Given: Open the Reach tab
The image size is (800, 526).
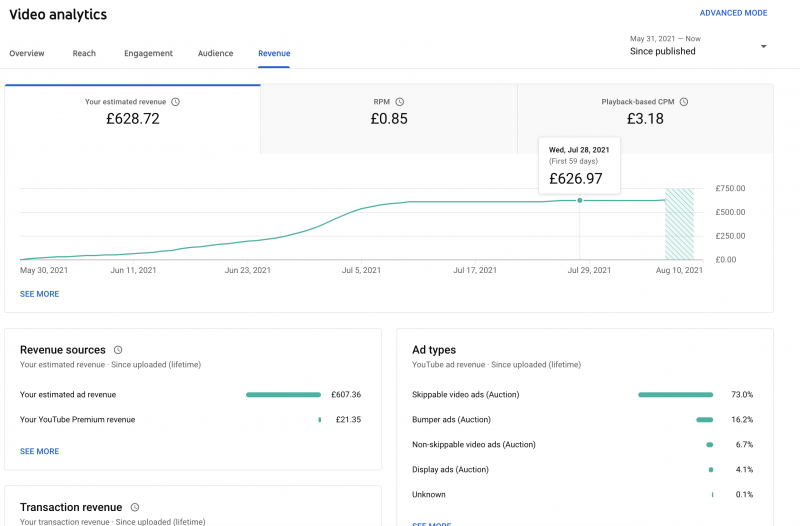Looking at the screenshot, I should (84, 54).
